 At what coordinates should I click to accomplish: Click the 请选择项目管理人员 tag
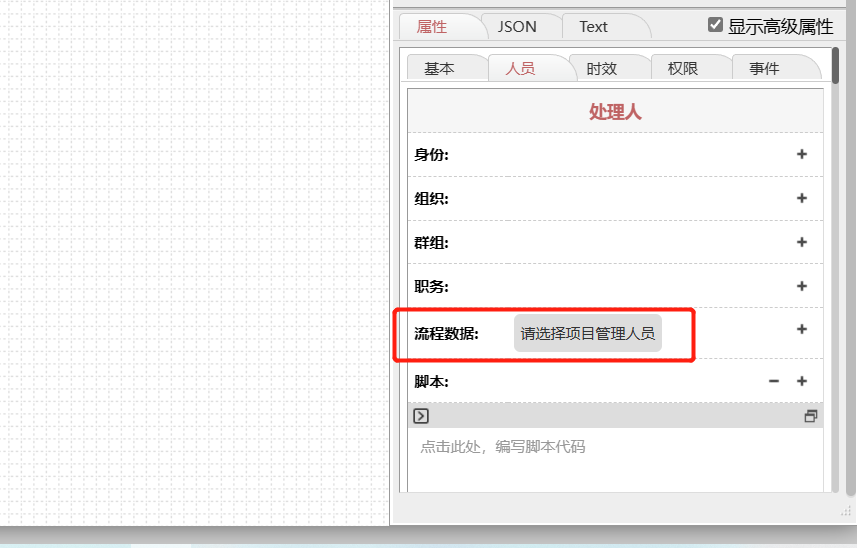[x=588, y=333]
